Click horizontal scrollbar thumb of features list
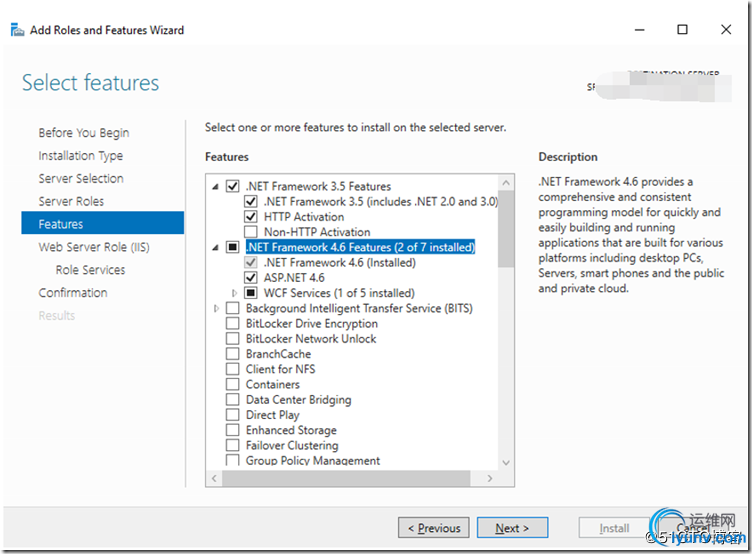This screenshot has height=554, width=752. pyautogui.click(x=346, y=478)
